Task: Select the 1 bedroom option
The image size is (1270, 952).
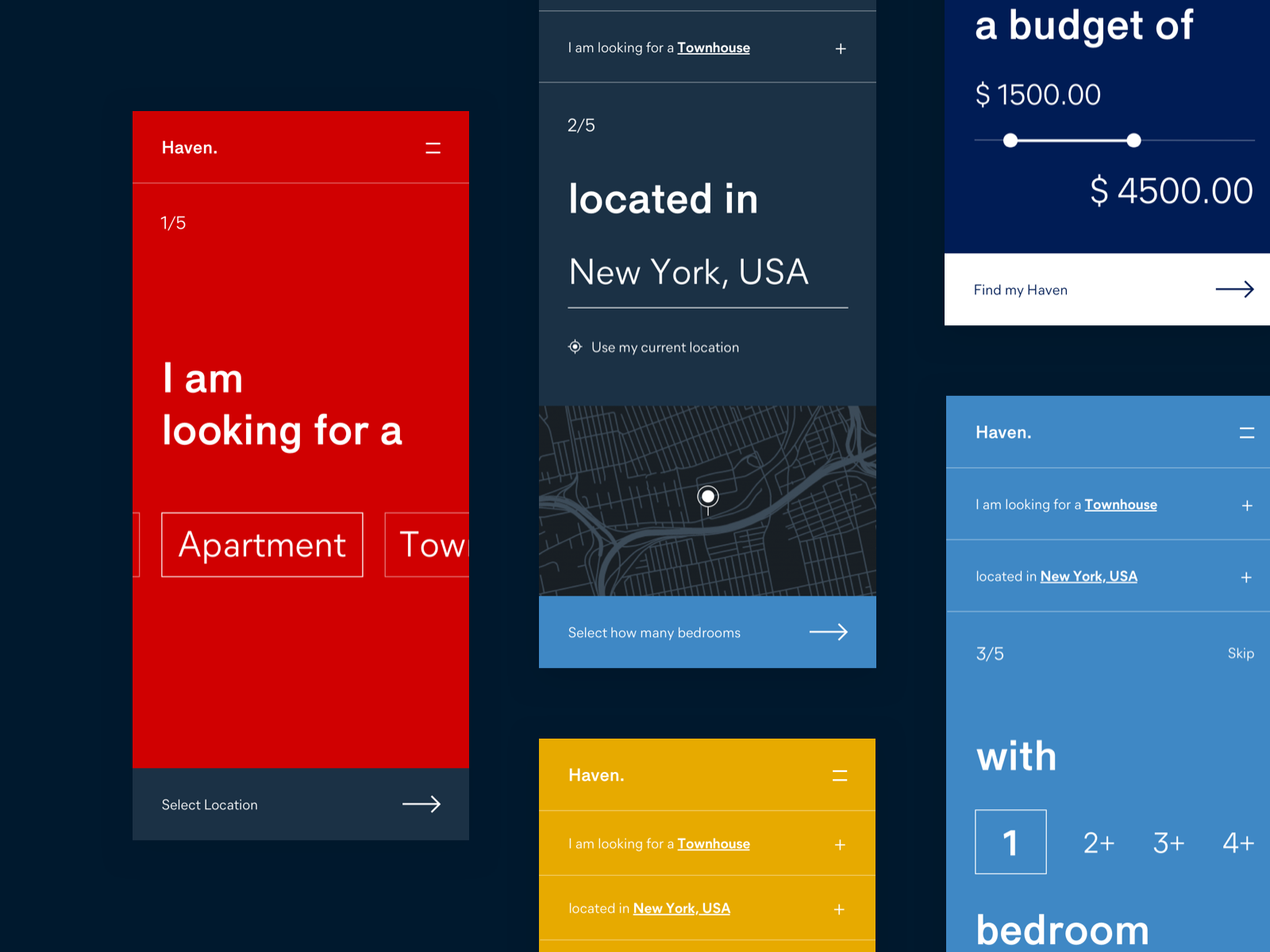Action: pyautogui.click(x=1010, y=843)
